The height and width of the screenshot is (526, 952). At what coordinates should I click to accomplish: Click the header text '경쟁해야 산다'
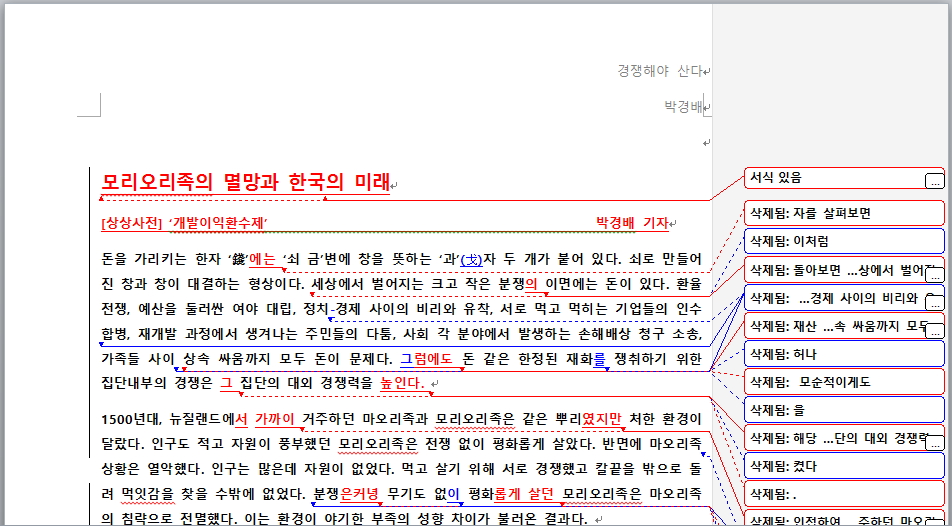click(659, 71)
